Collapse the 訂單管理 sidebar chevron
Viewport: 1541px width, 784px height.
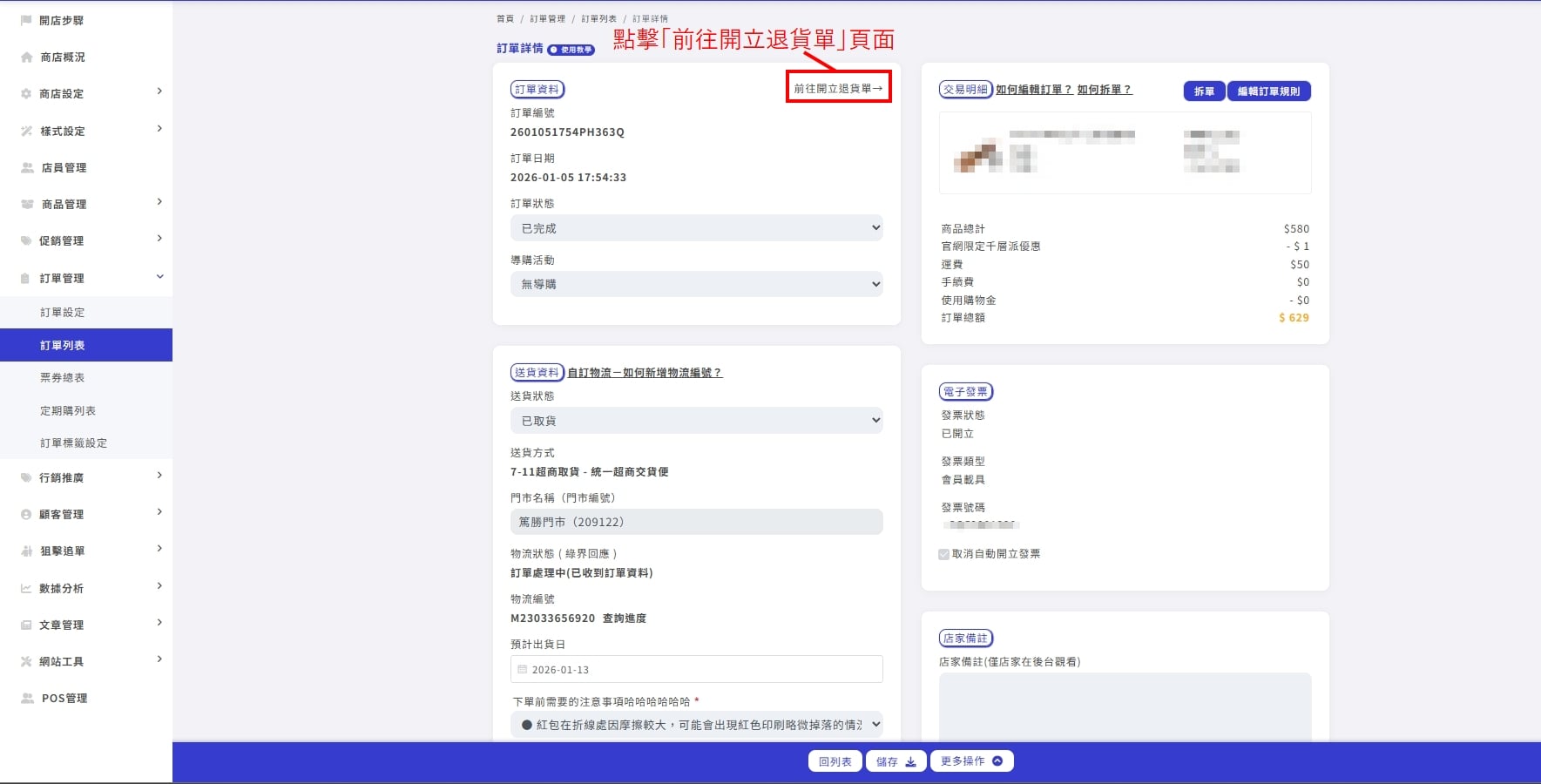(x=159, y=277)
